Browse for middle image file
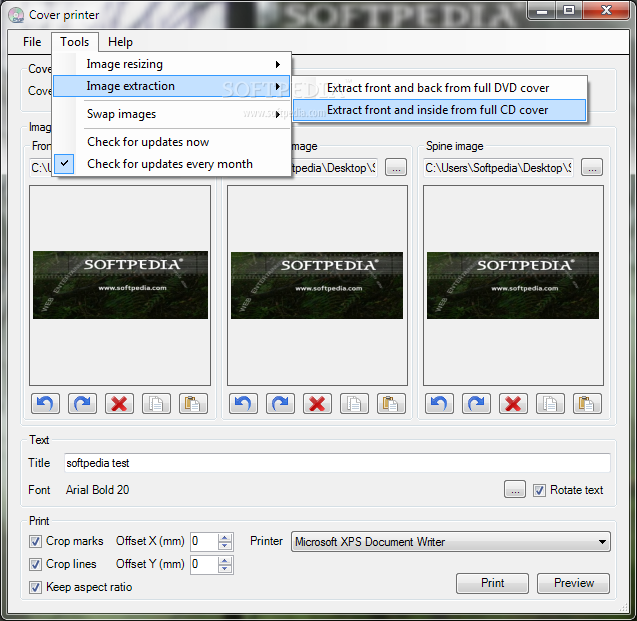 [x=396, y=168]
